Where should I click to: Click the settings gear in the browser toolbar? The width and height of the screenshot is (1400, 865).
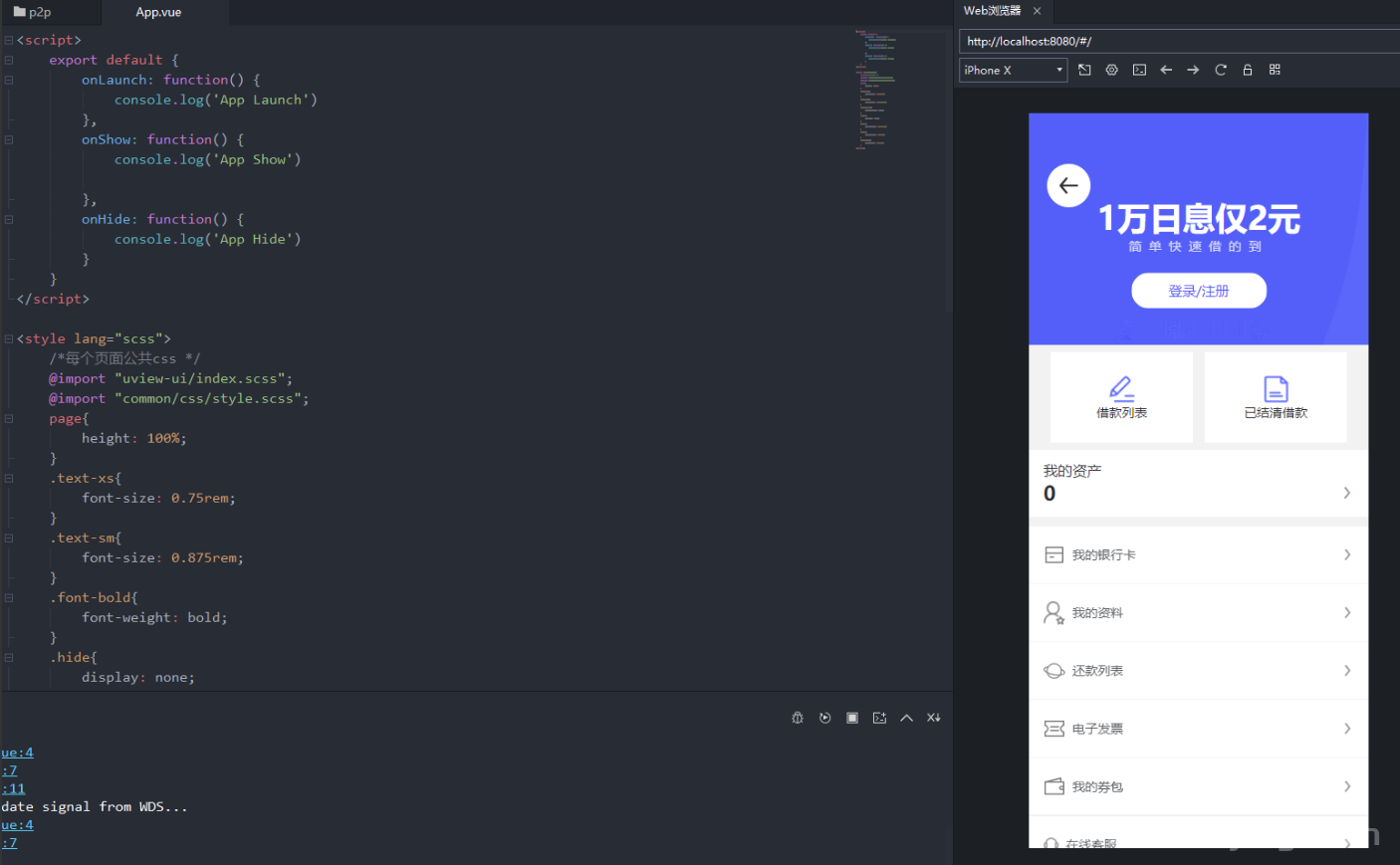point(1111,70)
